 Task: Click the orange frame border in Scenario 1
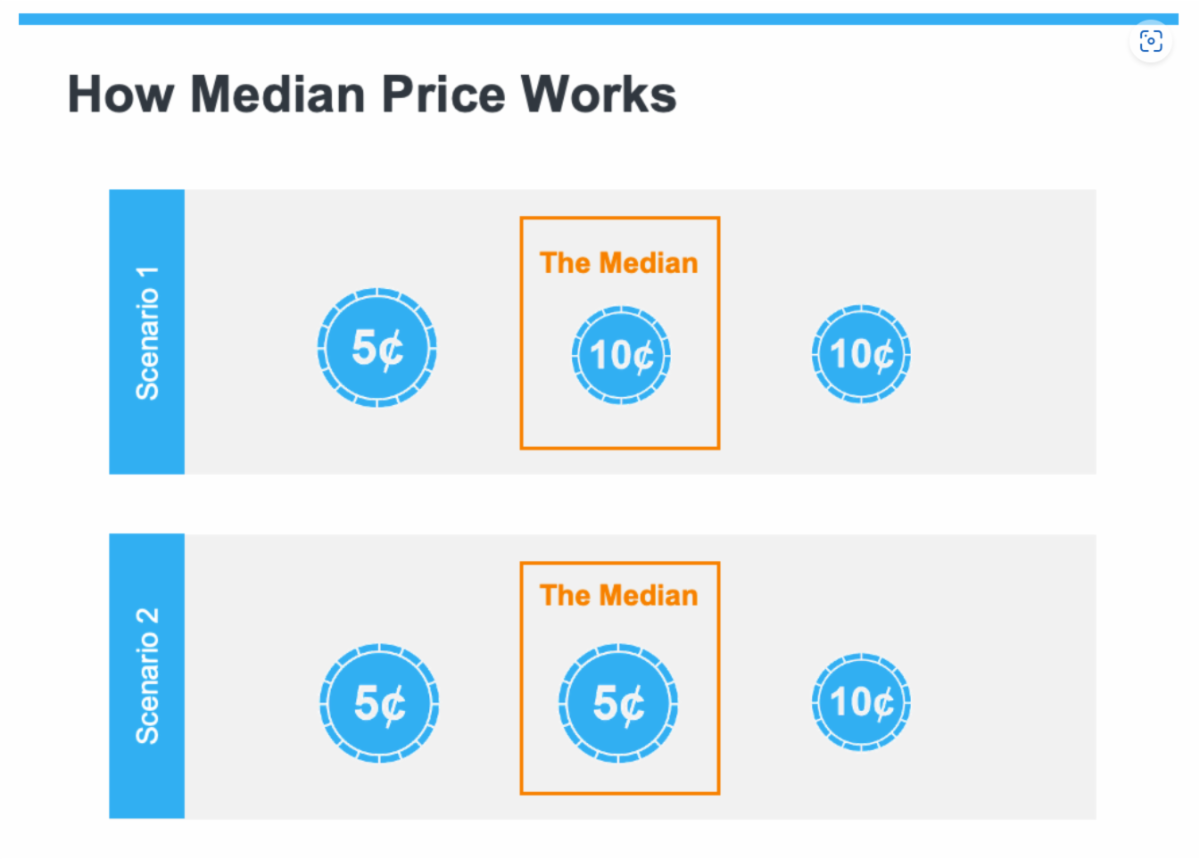point(521,333)
